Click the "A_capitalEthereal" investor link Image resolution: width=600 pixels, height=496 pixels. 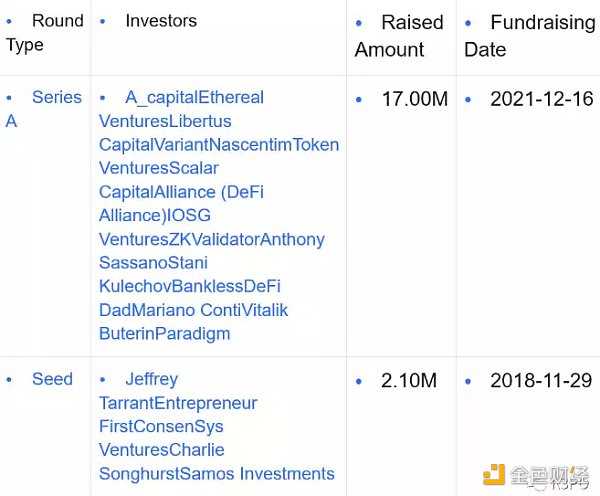[194, 98]
